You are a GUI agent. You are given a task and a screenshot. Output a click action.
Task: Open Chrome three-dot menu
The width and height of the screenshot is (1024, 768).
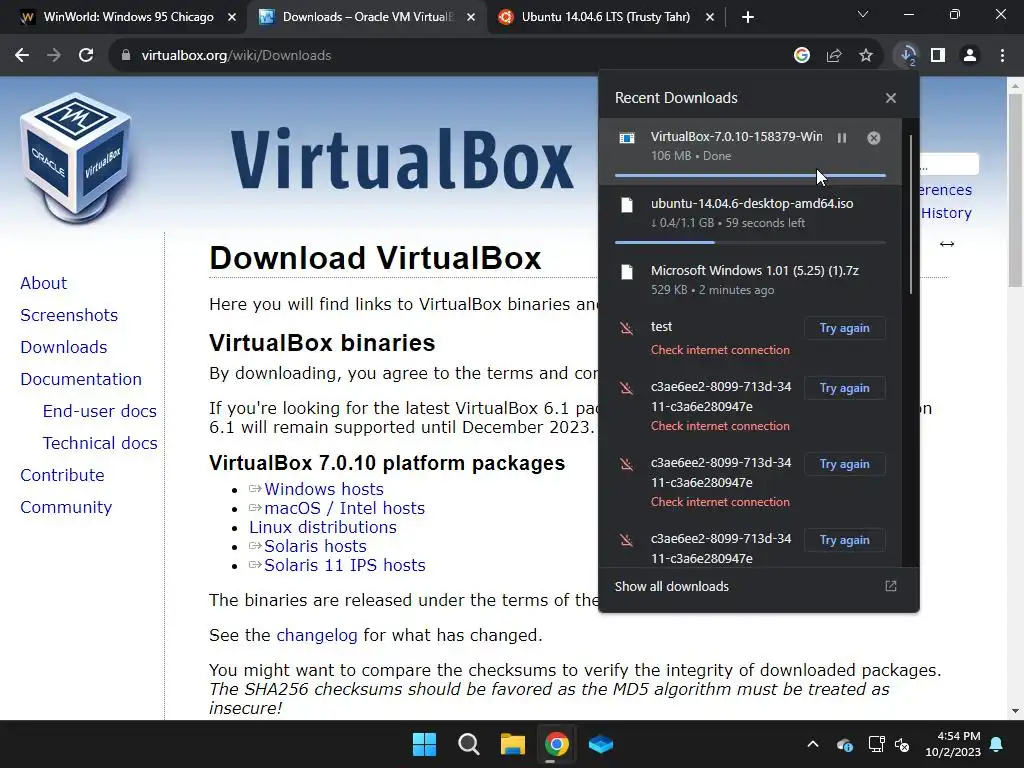(1002, 56)
